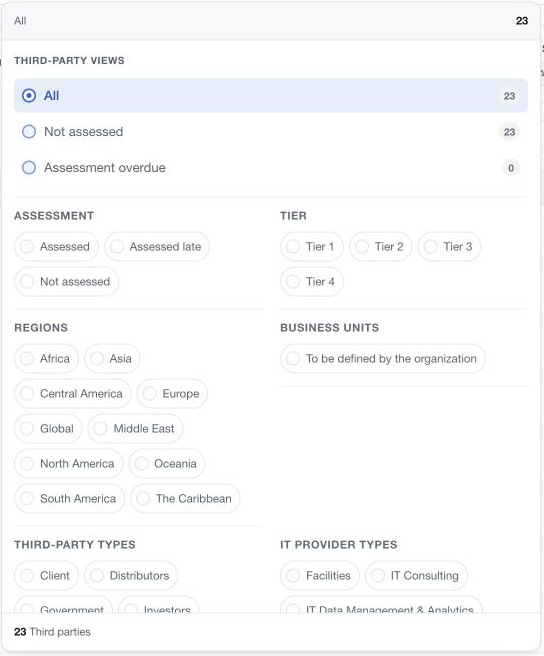Screen dimensions: 544x656
Task: Click the 23 count badge beside Not assessed view
Action: [509, 132]
